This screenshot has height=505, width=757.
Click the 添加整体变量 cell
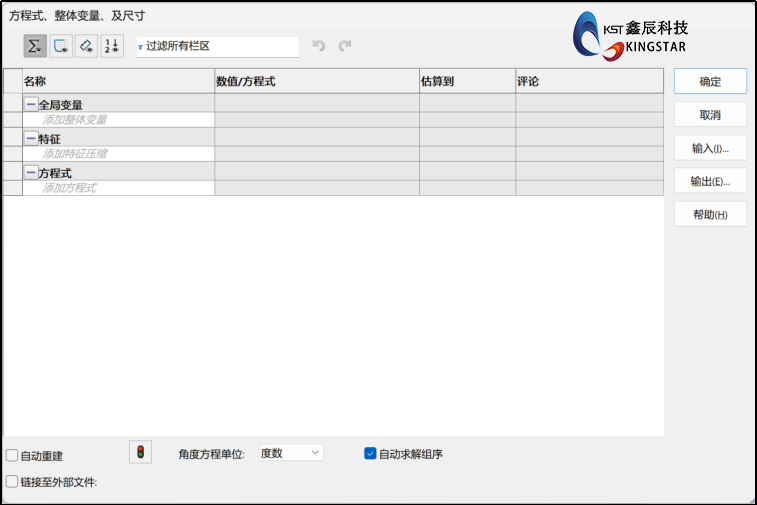pyautogui.click(x=127, y=120)
